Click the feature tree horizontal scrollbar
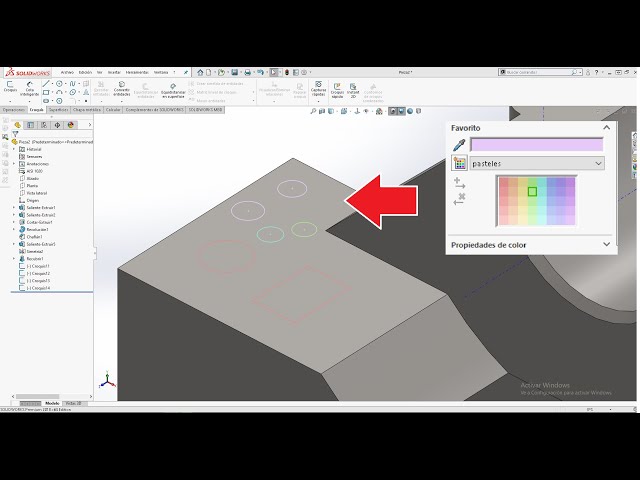Viewport: 640px width, 480px height. [38, 396]
